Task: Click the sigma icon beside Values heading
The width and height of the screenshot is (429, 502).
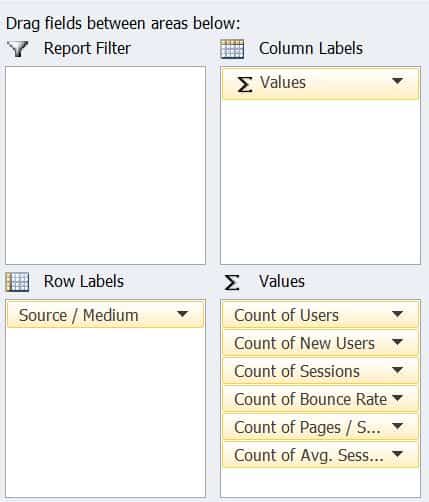Action: coord(232,282)
